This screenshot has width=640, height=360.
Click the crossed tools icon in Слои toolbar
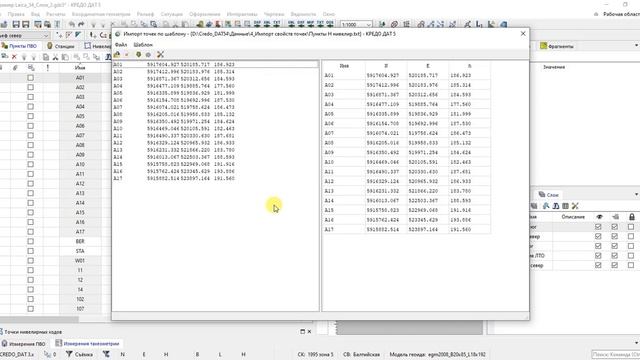pos(576,206)
